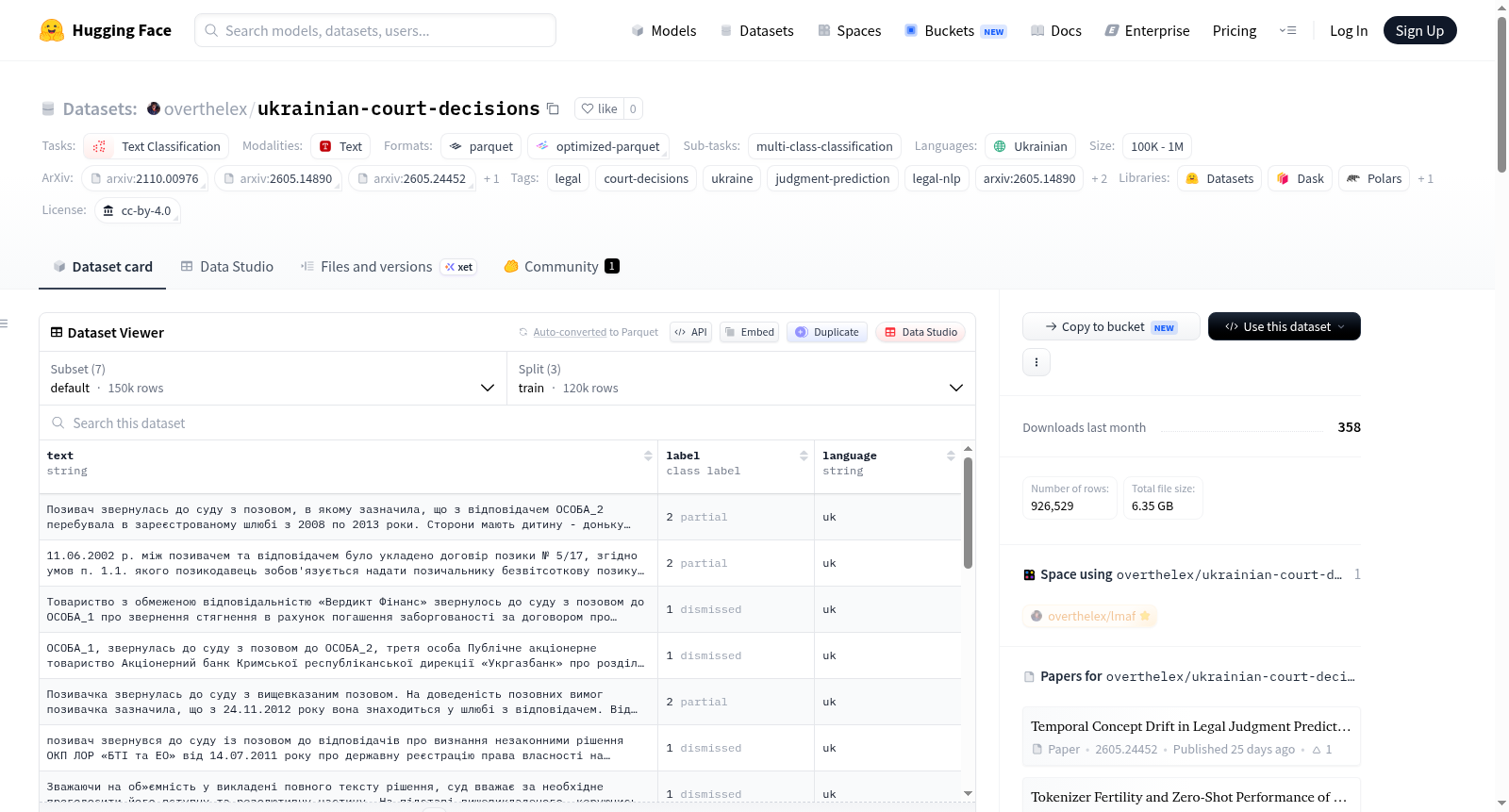Image resolution: width=1509 pixels, height=812 pixels.
Task: Like the ukrainian-court-decisions dataset
Action: (599, 108)
